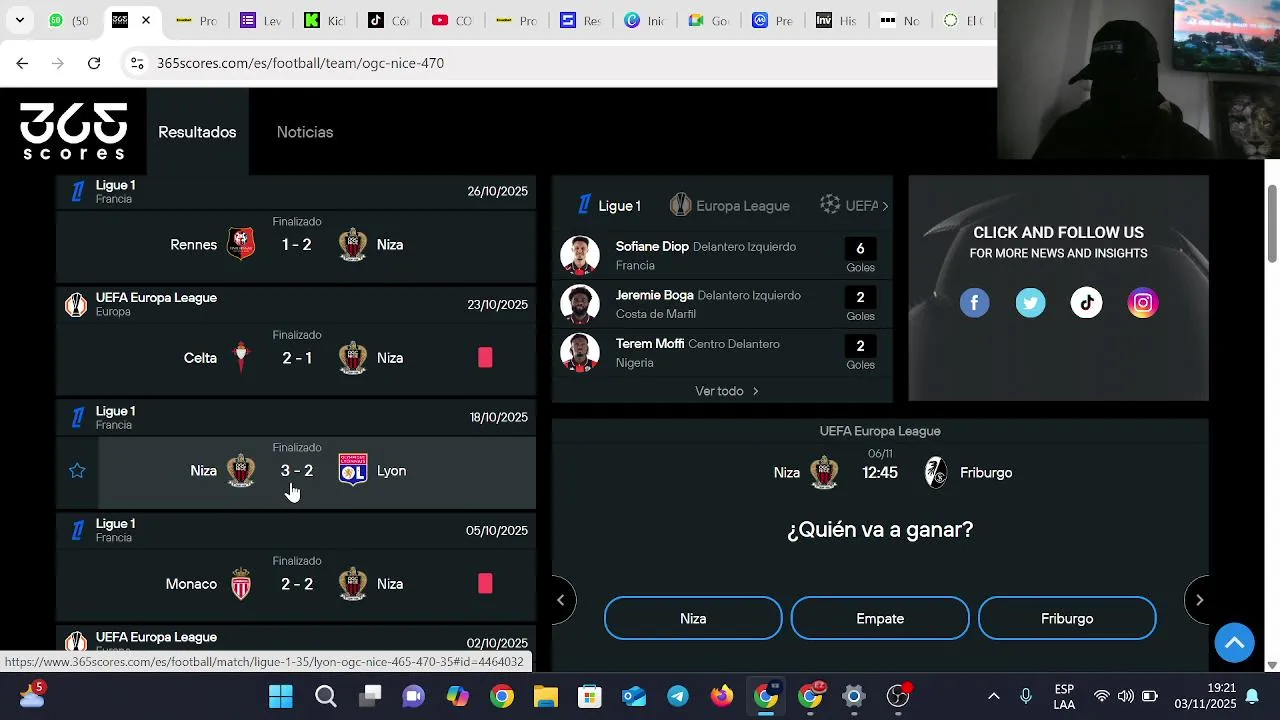The image size is (1280, 720).
Task: Open the site information icon in the address bar
Action: tap(137, 63)
